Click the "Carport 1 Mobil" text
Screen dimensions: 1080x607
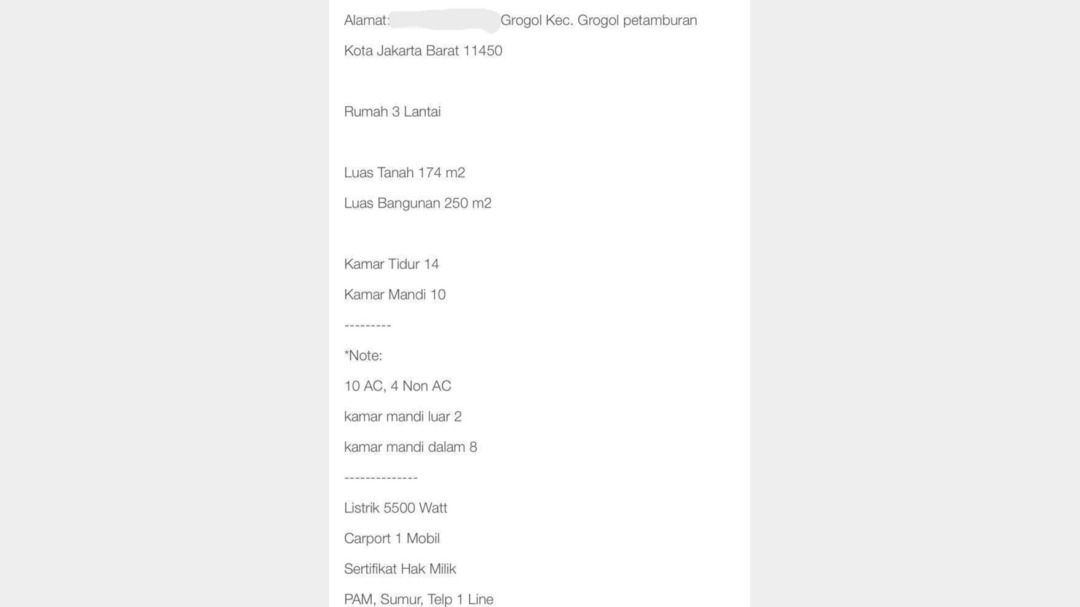pos(391,539)
